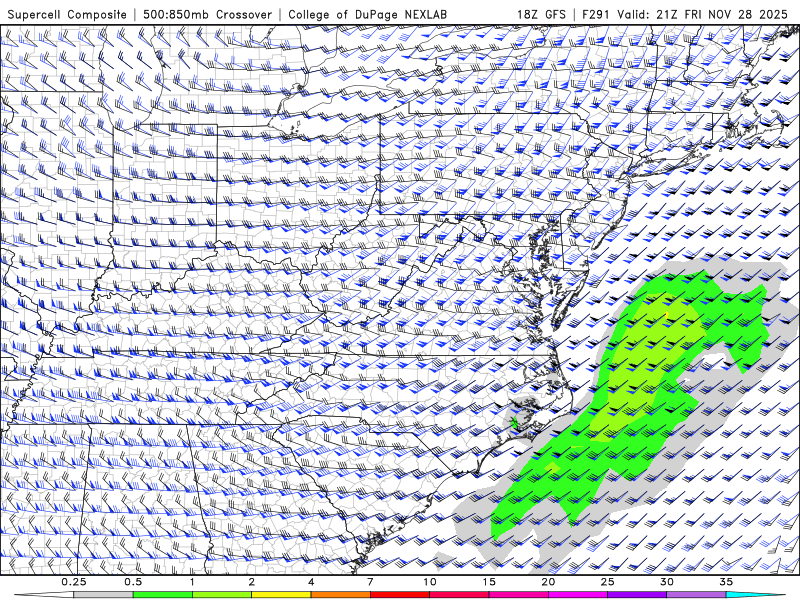Click the '25' scale label
The height and width of the screenshot is (600, 800).
click(x=607, y=582)
